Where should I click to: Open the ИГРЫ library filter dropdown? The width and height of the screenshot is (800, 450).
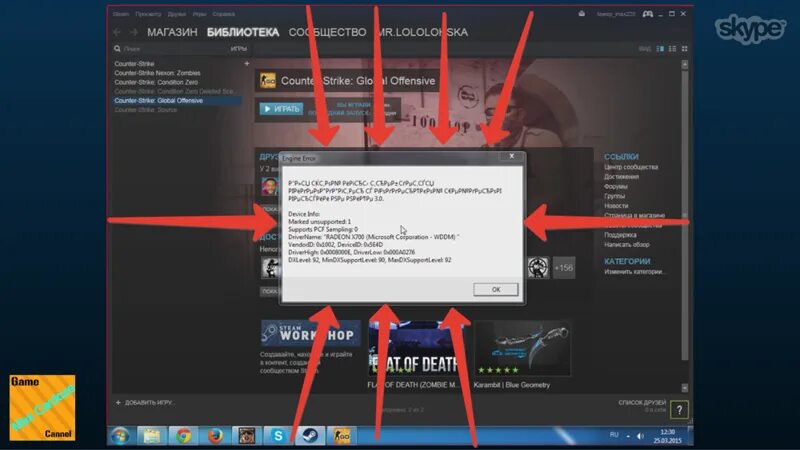[x=238, y=48]
